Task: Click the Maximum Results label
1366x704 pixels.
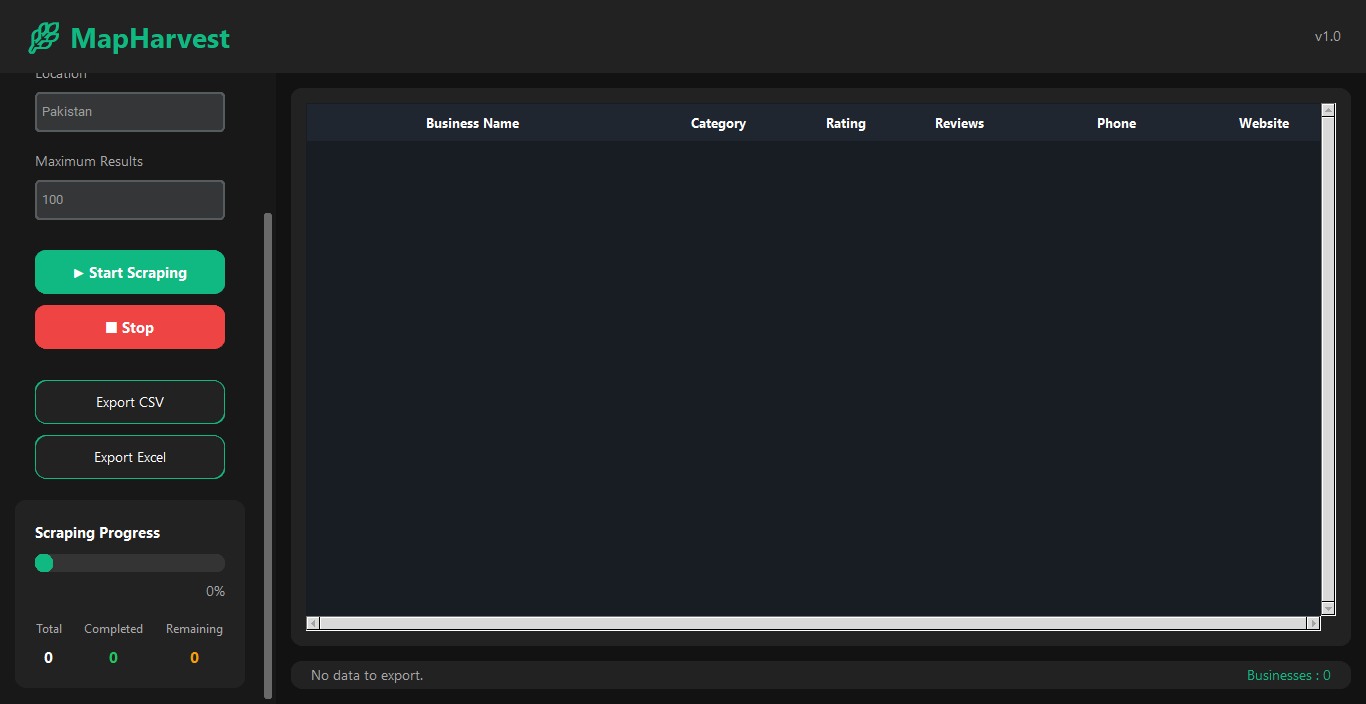Action: coord(89,161)
